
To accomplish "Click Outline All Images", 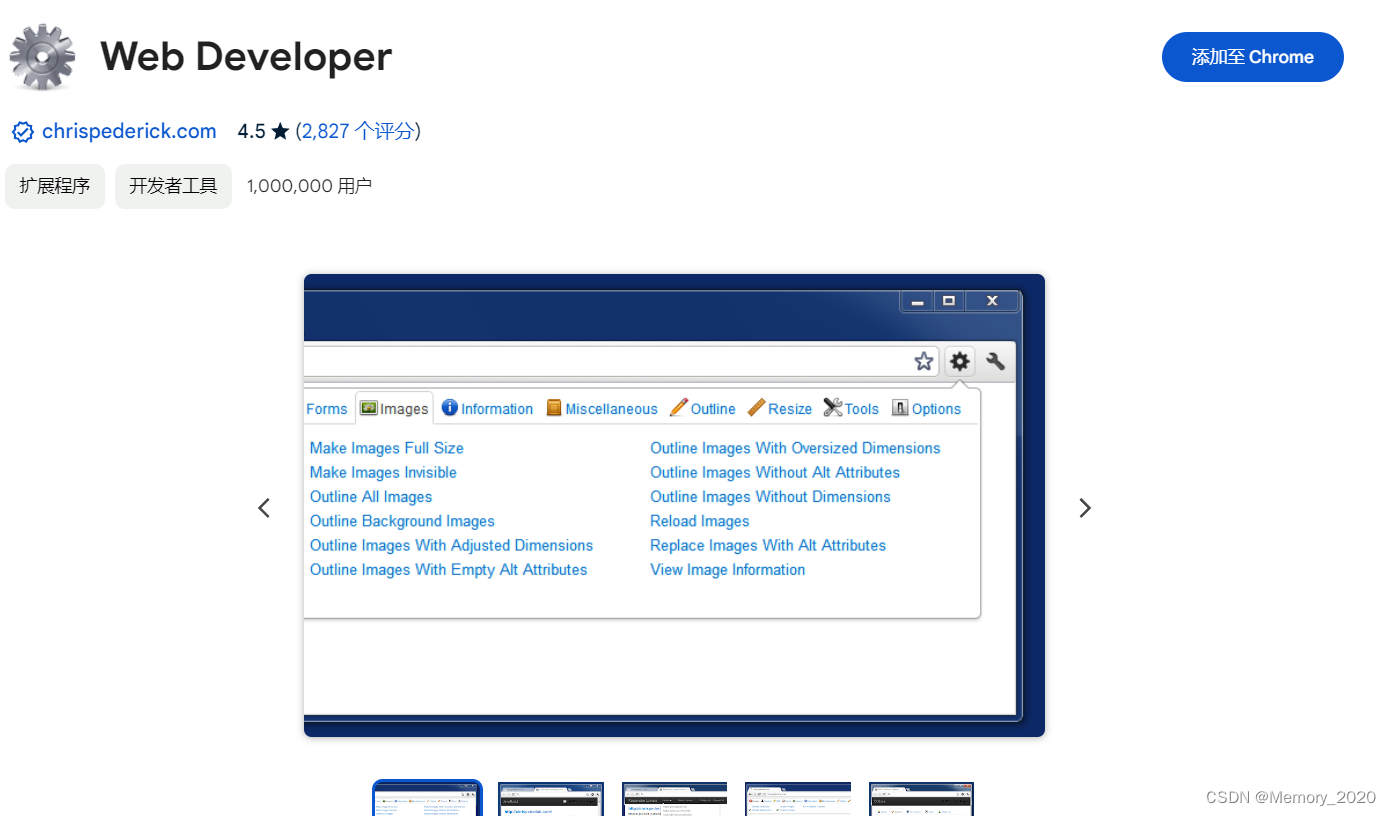I will [371, 497].
